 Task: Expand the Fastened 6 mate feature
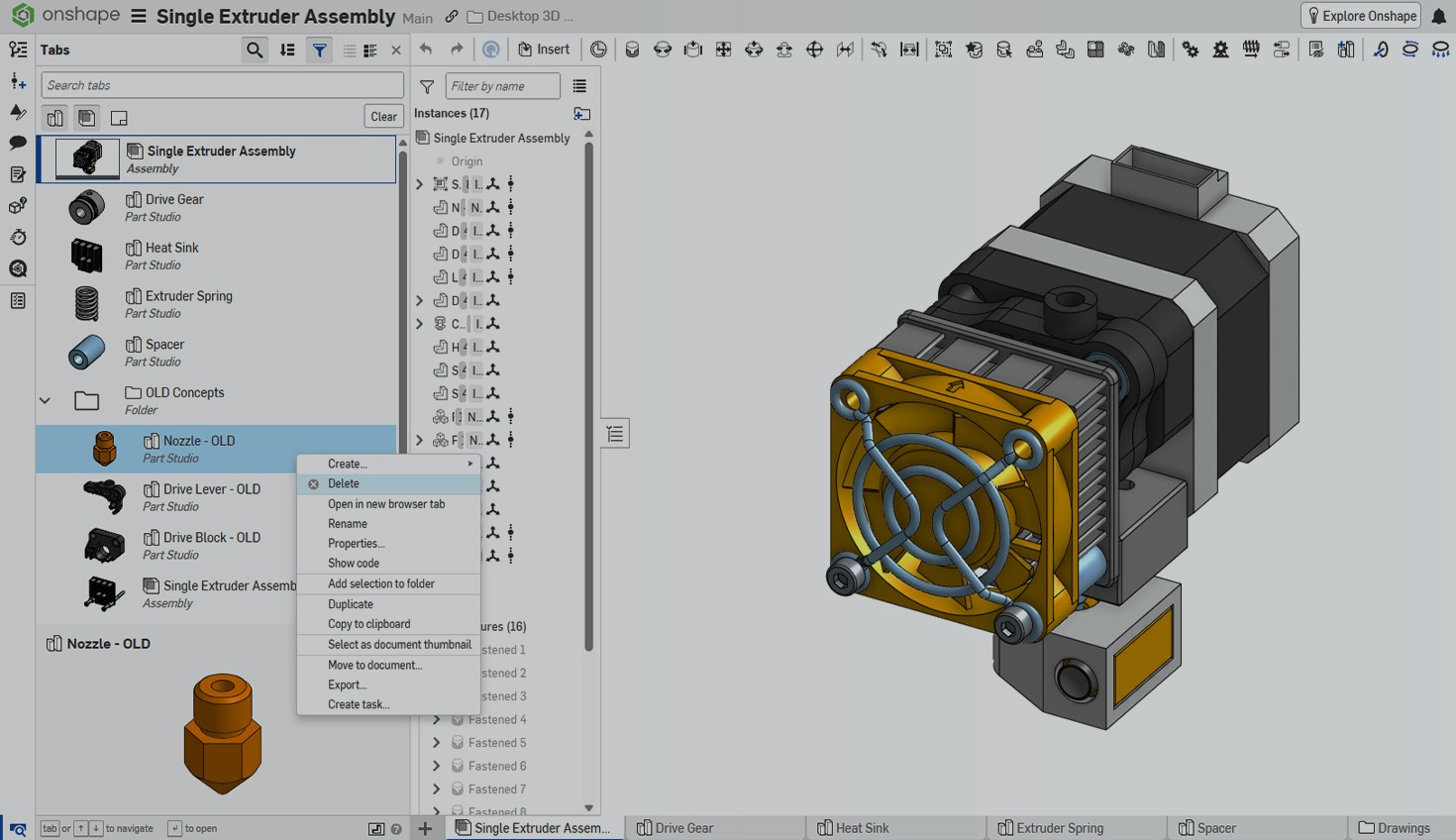pyautogui.click(x=437, y=767)
